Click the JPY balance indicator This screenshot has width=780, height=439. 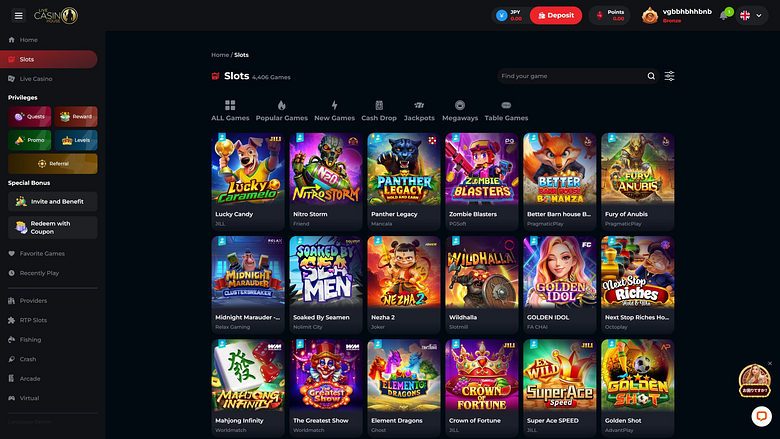pyautogui.click(x=509, y=15)
